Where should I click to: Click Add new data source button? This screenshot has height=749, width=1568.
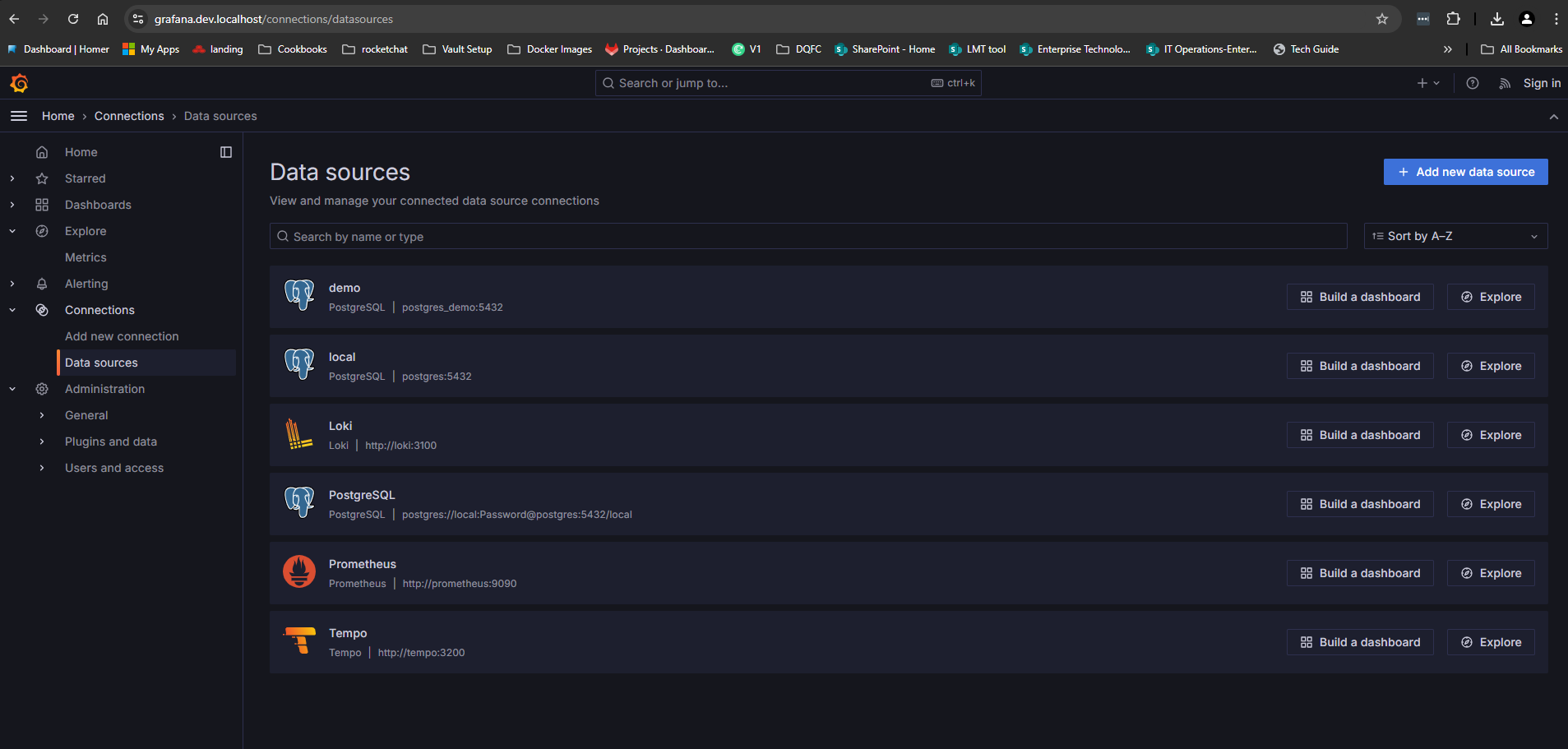coord(1465,172)
